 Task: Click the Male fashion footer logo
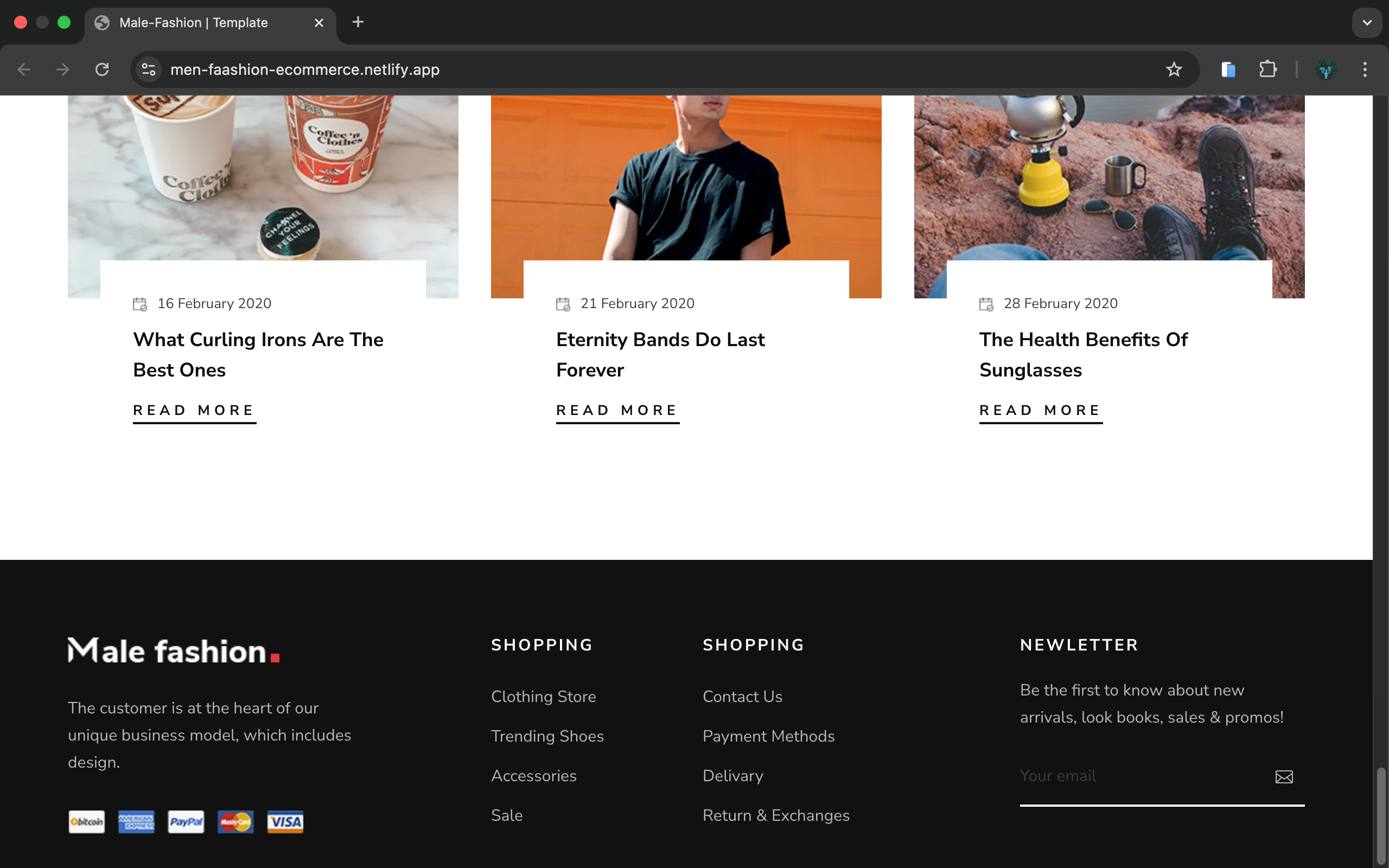[x=173, y=650]
